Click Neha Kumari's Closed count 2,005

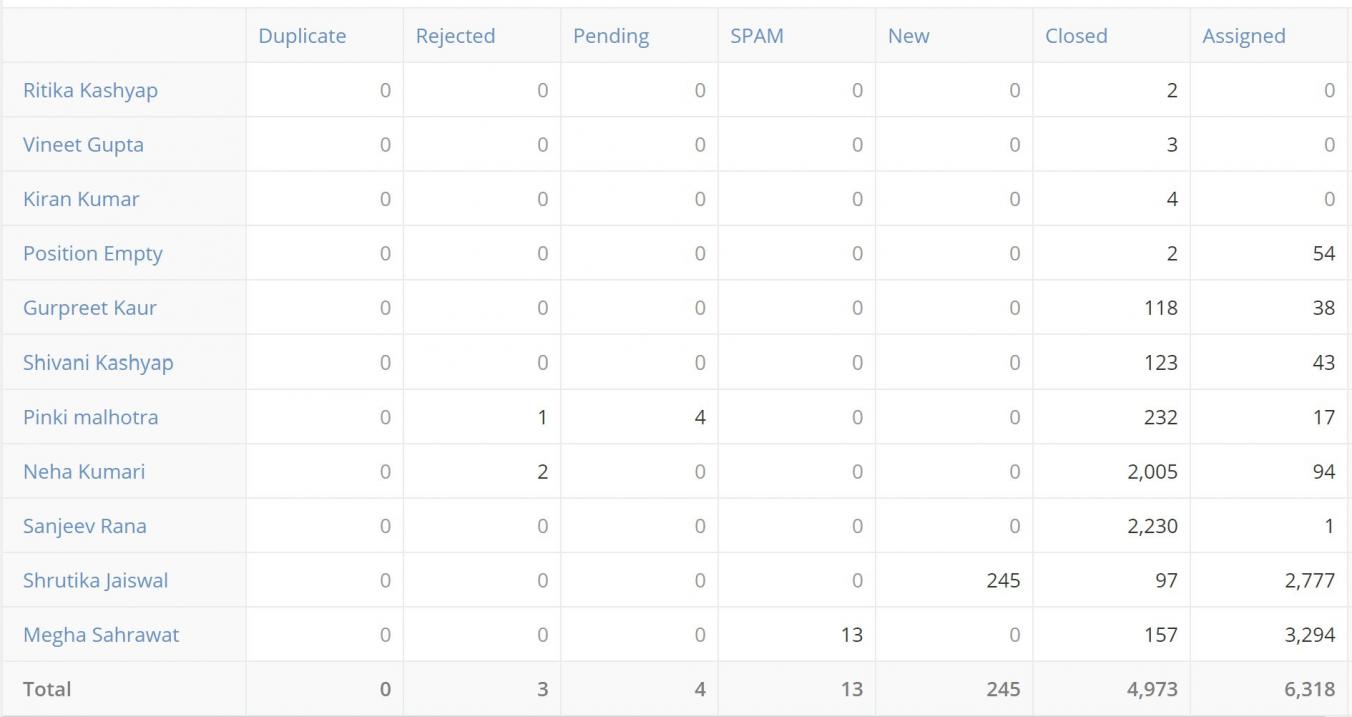(1152, 471)
